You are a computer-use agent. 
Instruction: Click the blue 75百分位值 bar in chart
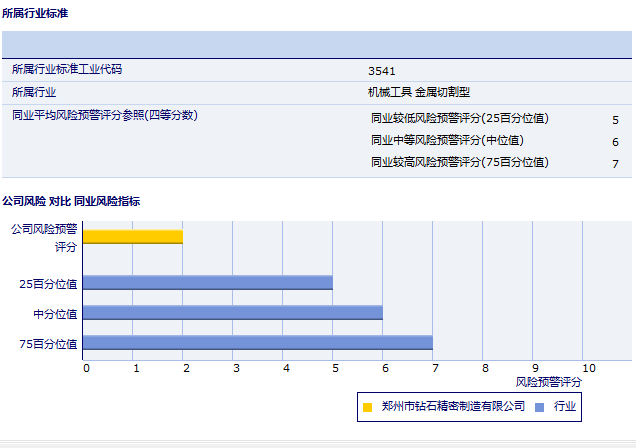click(x=257, y=343)
